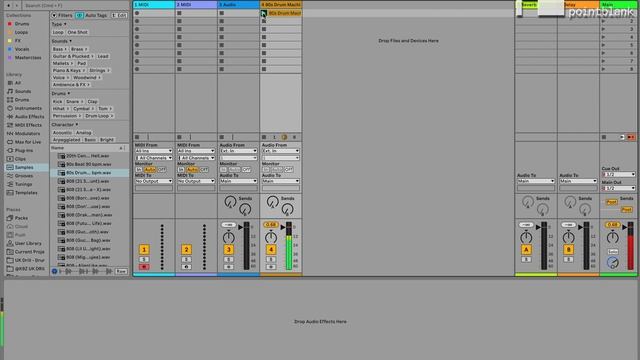Select the 4 80s Drum Machine track header
Screen dimensions: 640x360
(x=281, y=4)
